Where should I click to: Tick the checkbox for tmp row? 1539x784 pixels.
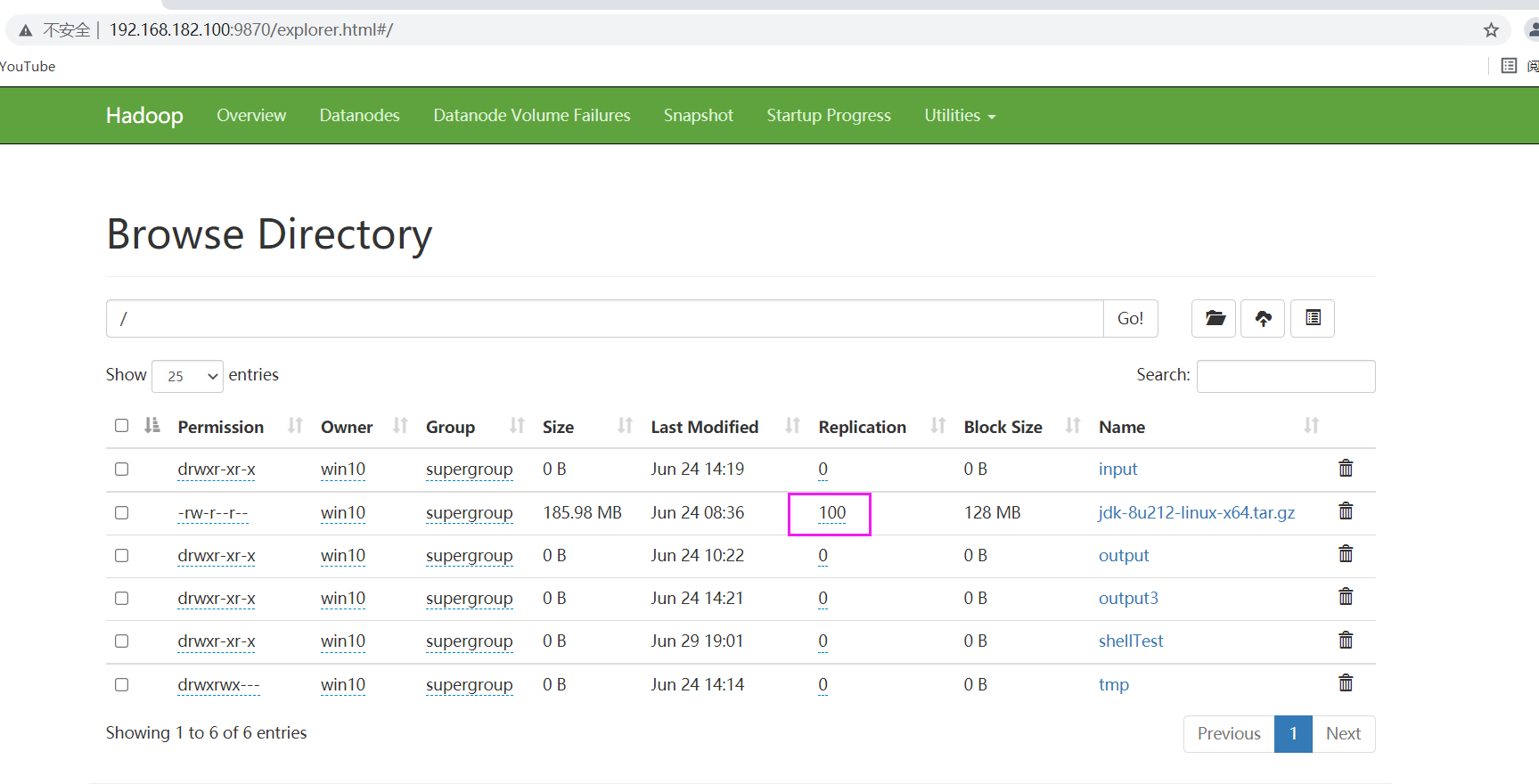[122, 684]
